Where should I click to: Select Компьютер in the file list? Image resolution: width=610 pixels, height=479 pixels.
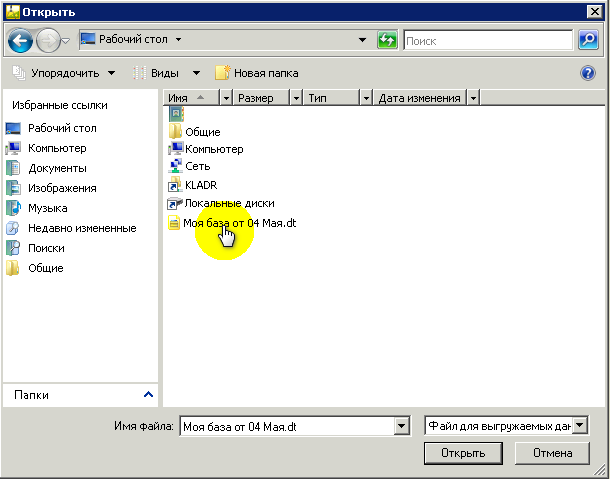coord(206,149)
